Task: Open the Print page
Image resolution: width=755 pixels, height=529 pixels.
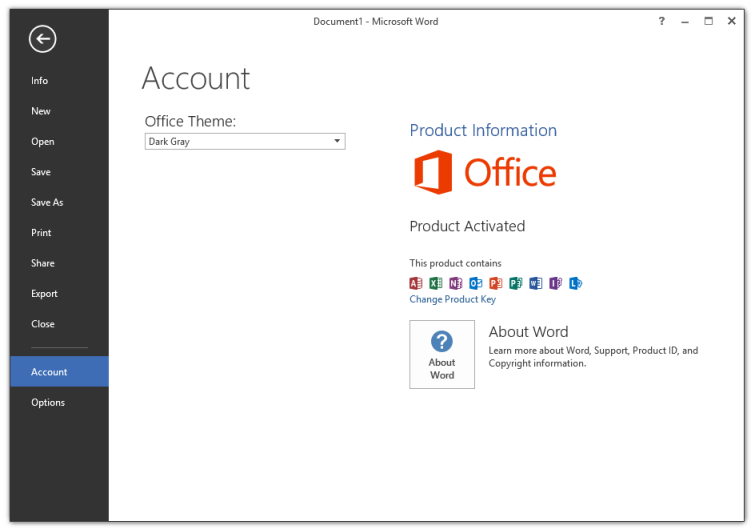Action: [x=59, y=232]
